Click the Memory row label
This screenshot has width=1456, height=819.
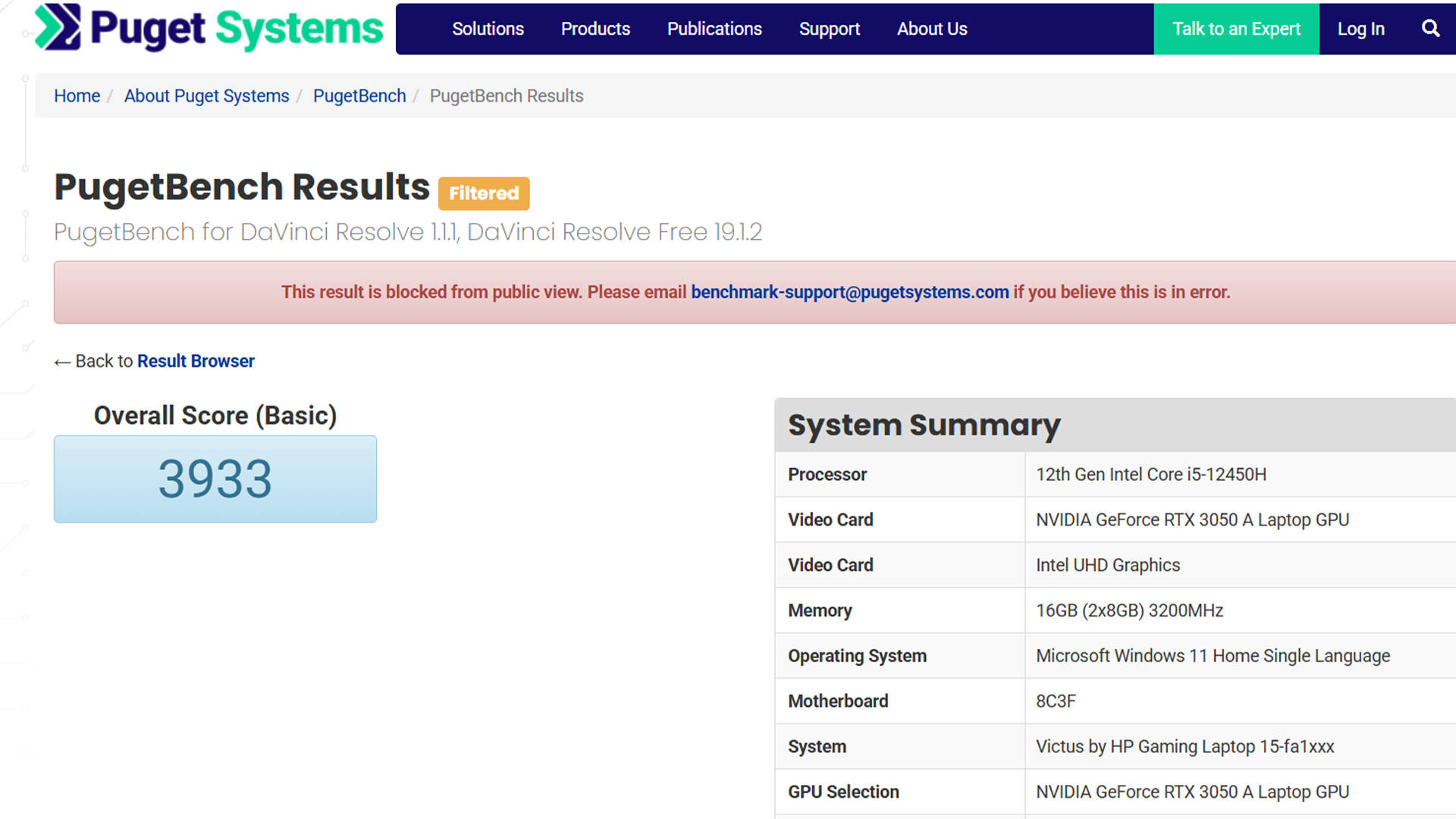820,610
